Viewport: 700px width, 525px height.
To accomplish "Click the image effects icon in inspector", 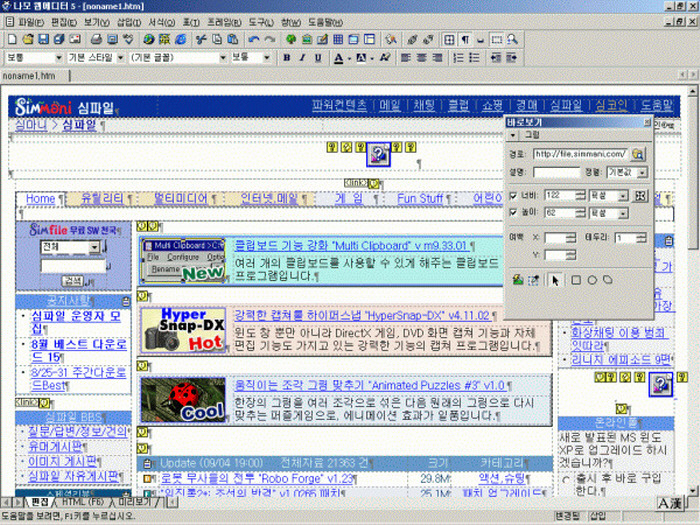I will pos(518,280).
